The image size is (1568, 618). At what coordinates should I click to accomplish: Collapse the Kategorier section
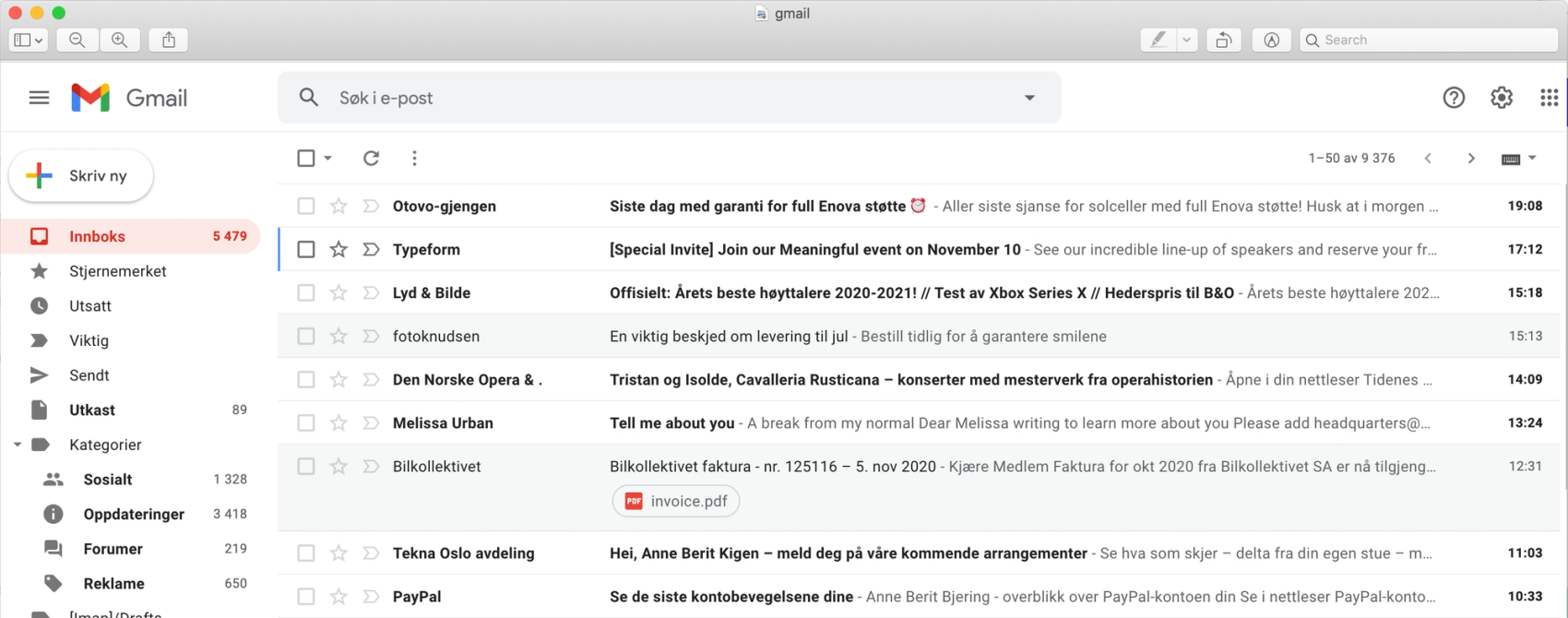coord(17,445)
